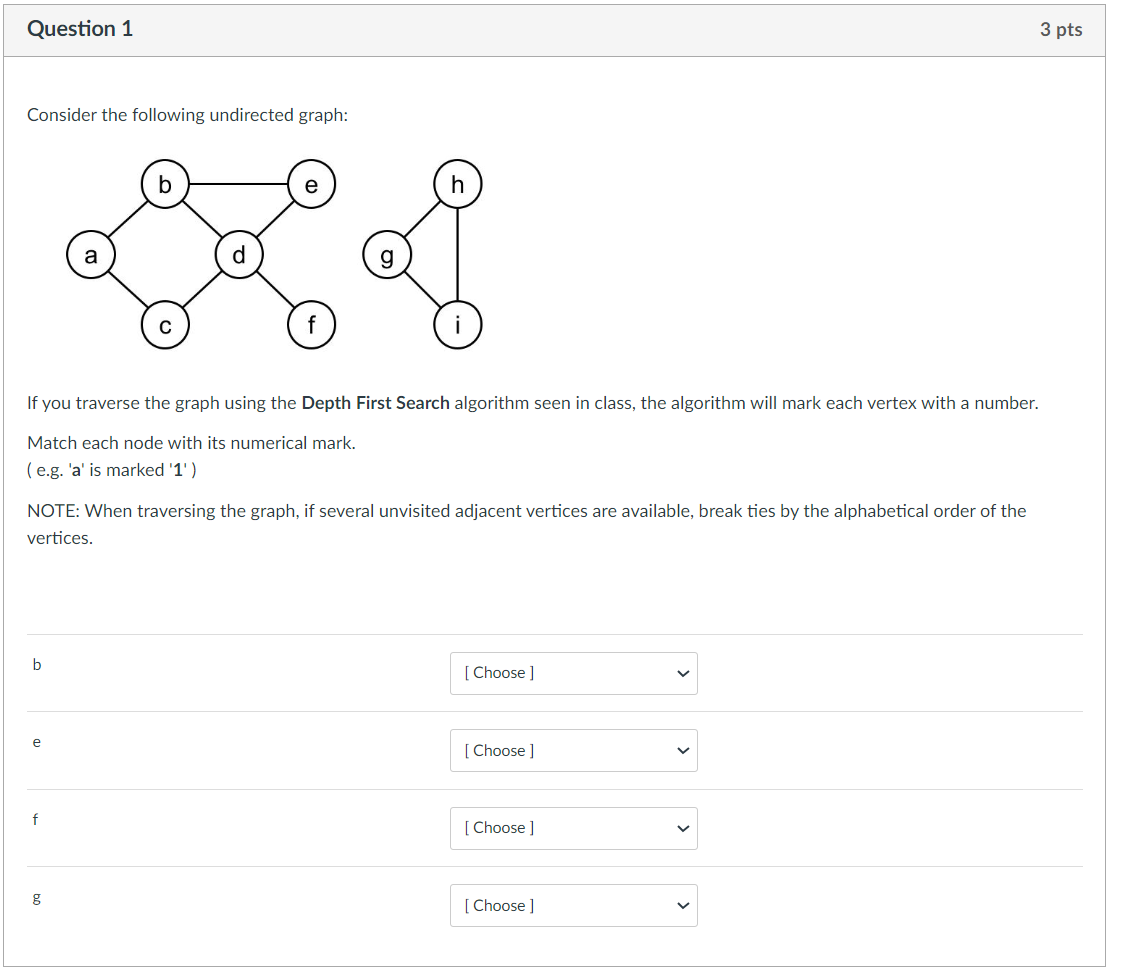Open the Choose dropdown for row f
The image size is (1122, 972).
573,828
